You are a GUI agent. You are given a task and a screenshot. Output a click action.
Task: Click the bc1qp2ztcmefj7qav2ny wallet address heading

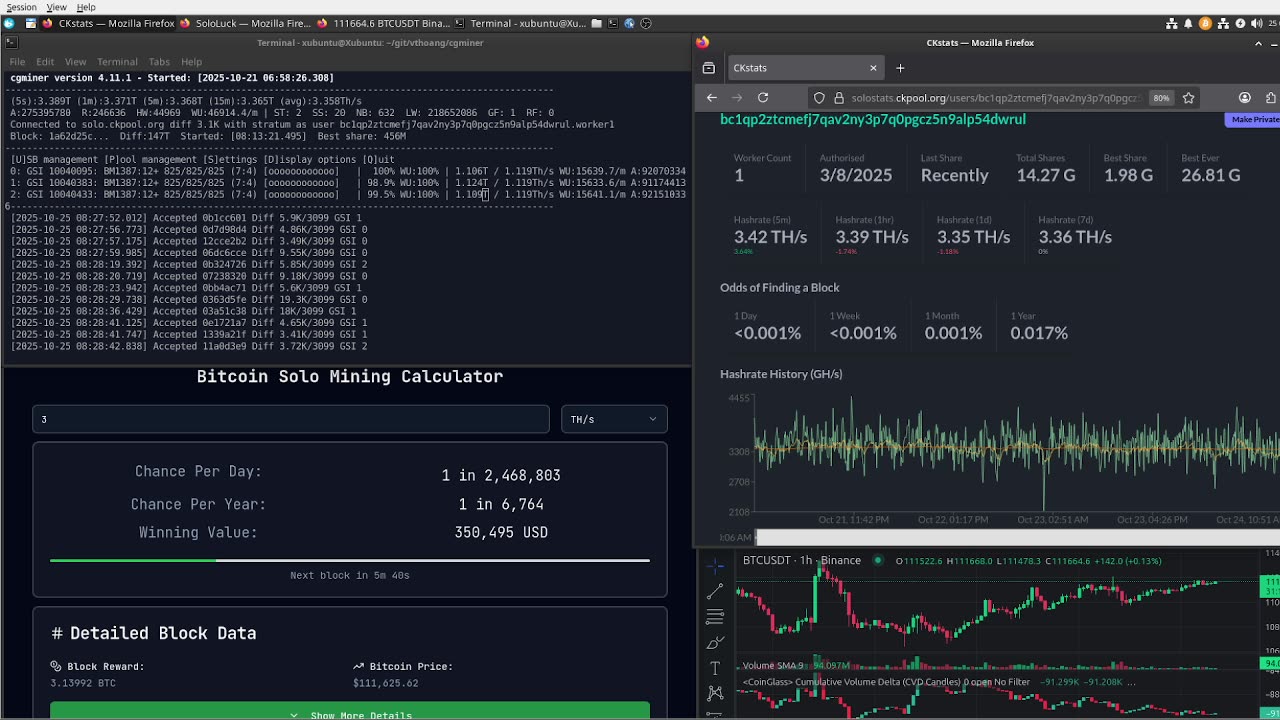coord(873,119)
